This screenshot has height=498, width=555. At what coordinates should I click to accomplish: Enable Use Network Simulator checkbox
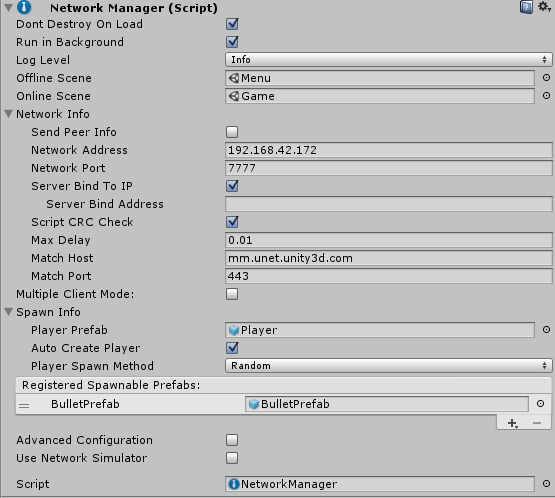click(x=232, y=458)
